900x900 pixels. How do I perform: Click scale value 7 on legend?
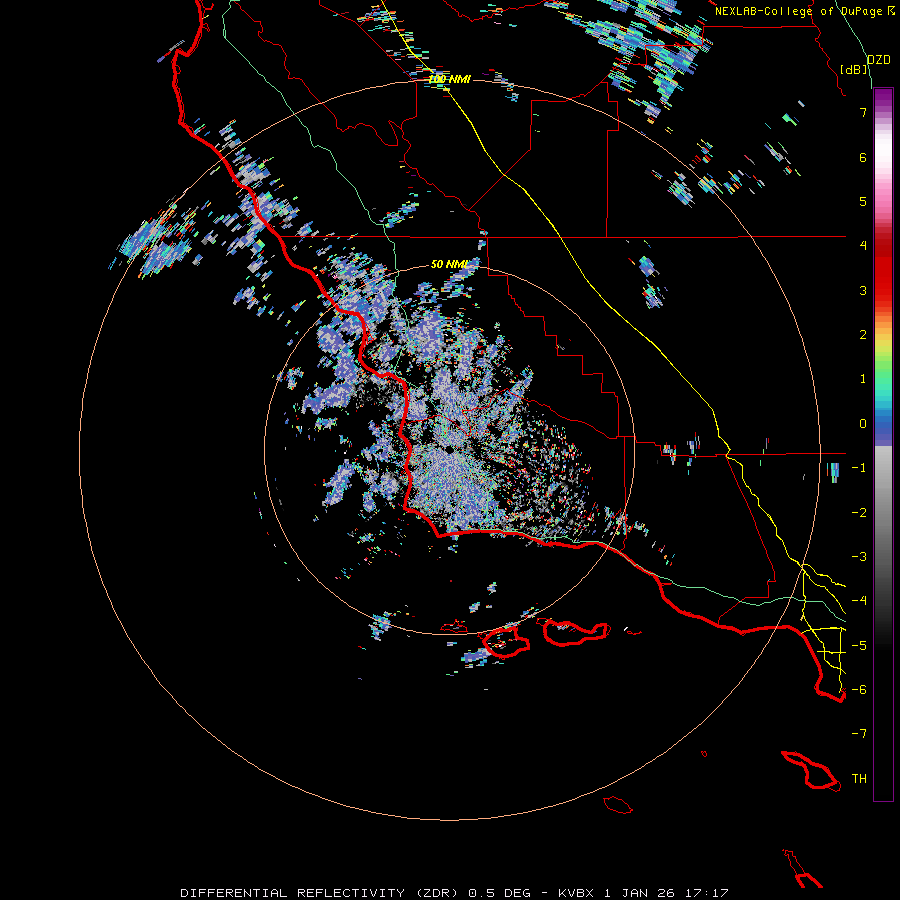point(863,112)
